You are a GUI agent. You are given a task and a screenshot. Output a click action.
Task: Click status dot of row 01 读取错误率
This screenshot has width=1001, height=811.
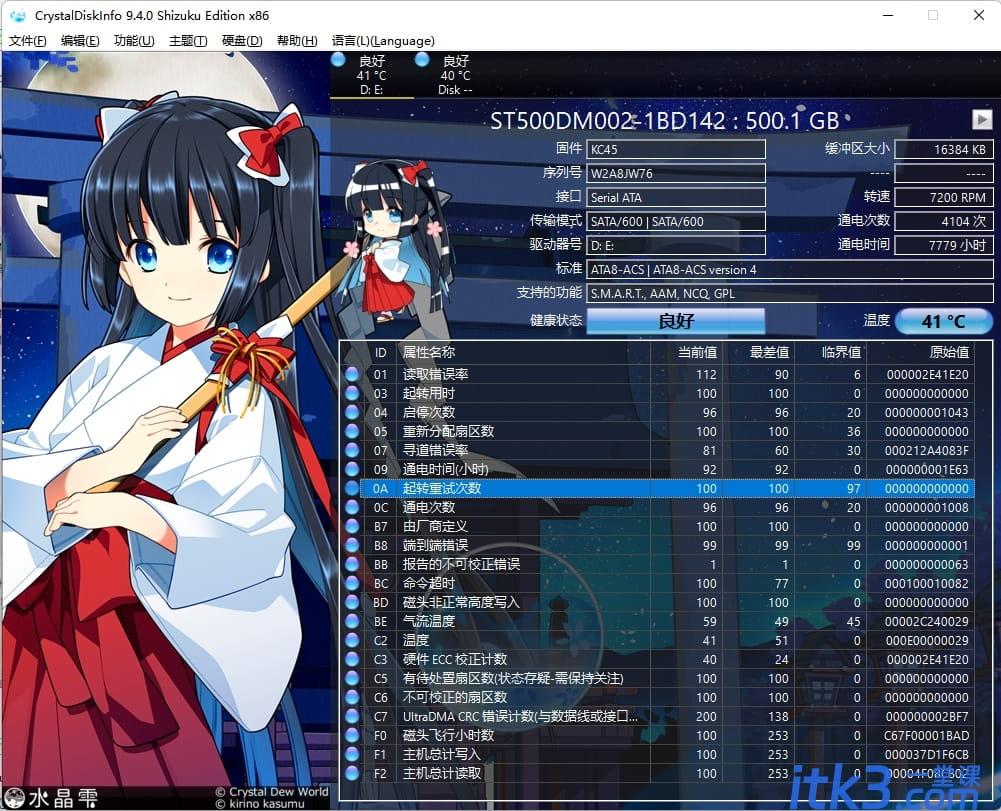(352, 374)
